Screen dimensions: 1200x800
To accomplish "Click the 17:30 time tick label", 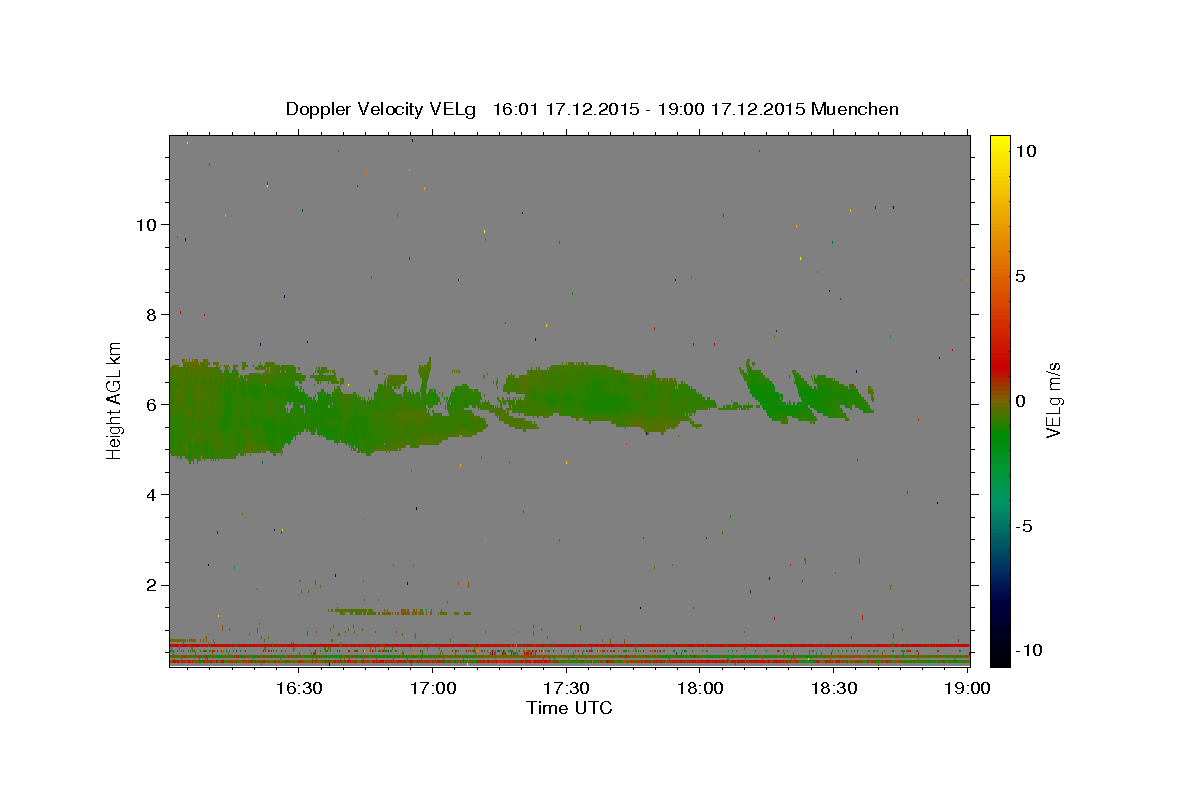I will (x=566, y=688).
